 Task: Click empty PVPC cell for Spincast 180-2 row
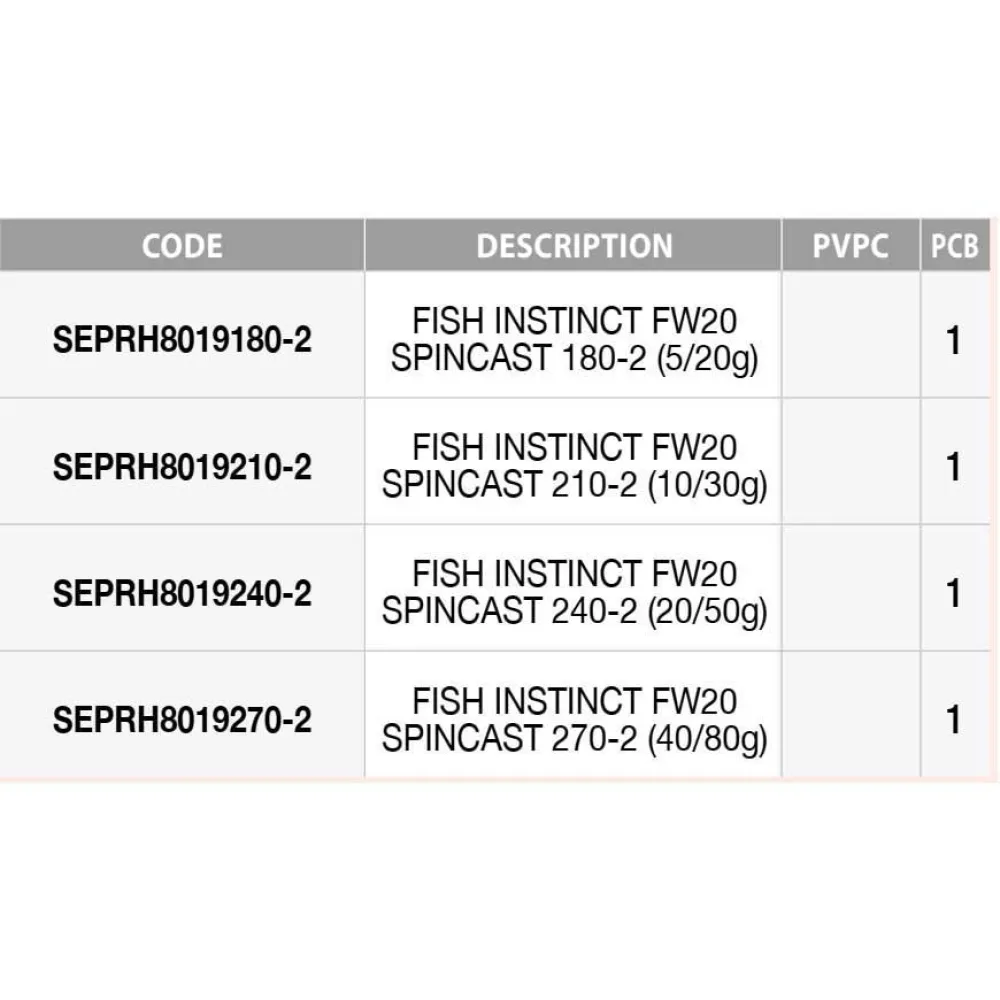[x=850, y=341]
